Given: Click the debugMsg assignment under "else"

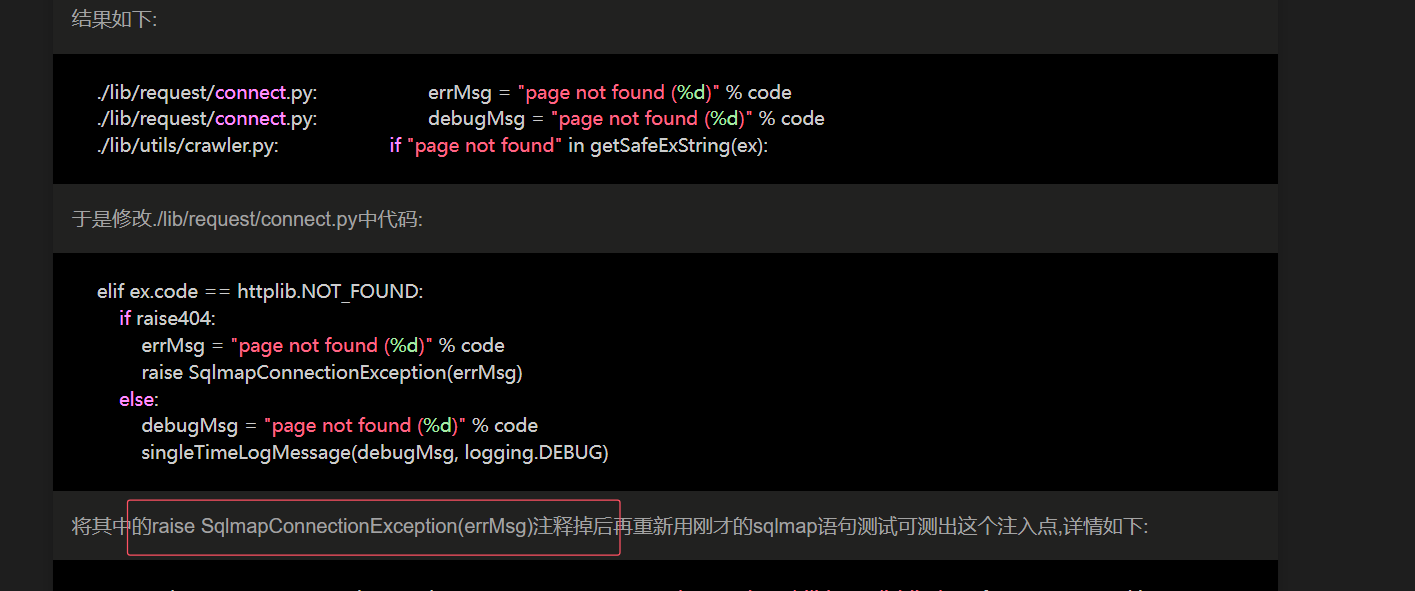Looking at the screenshot, I should (339, 426).
